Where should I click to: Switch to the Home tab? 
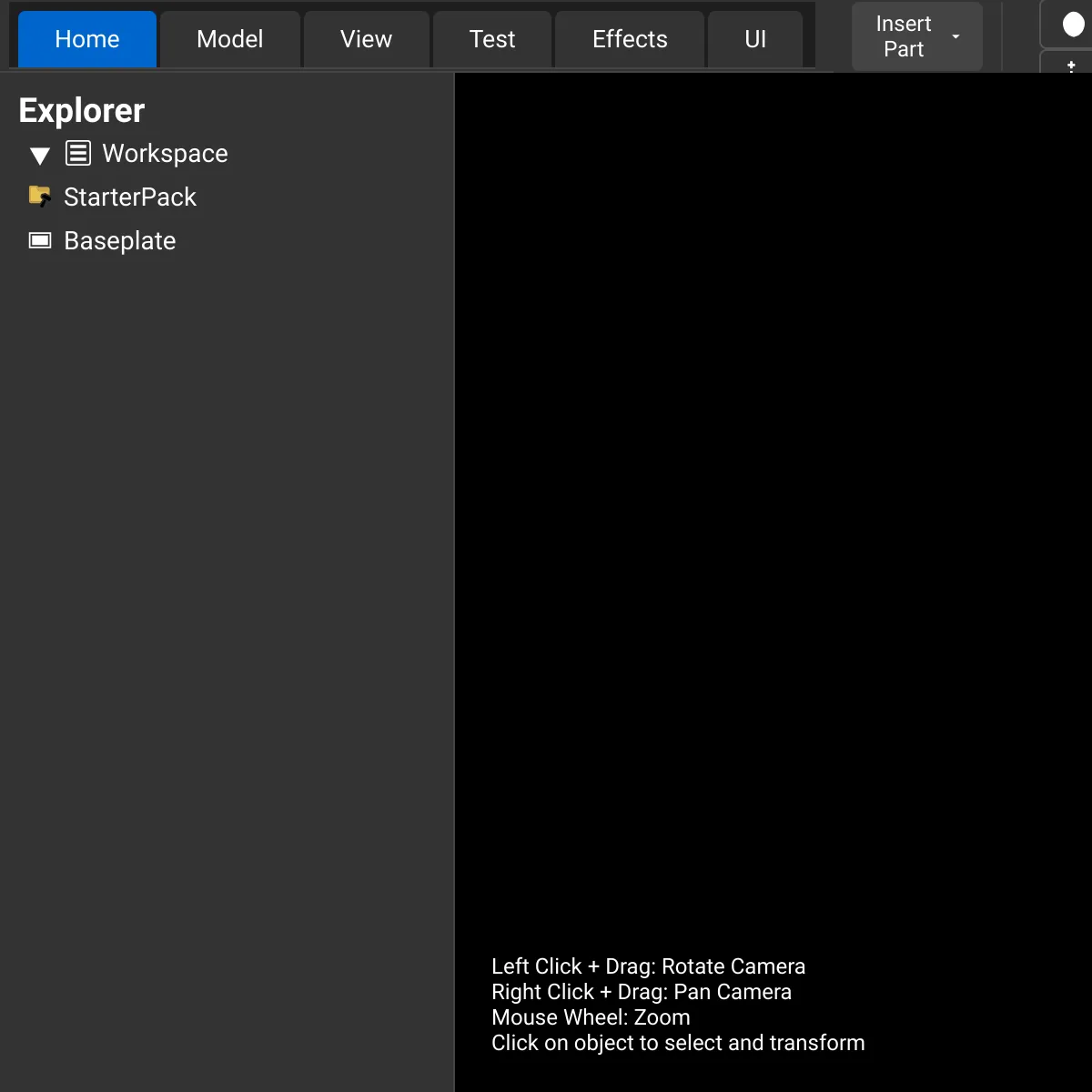coord(87,39)
